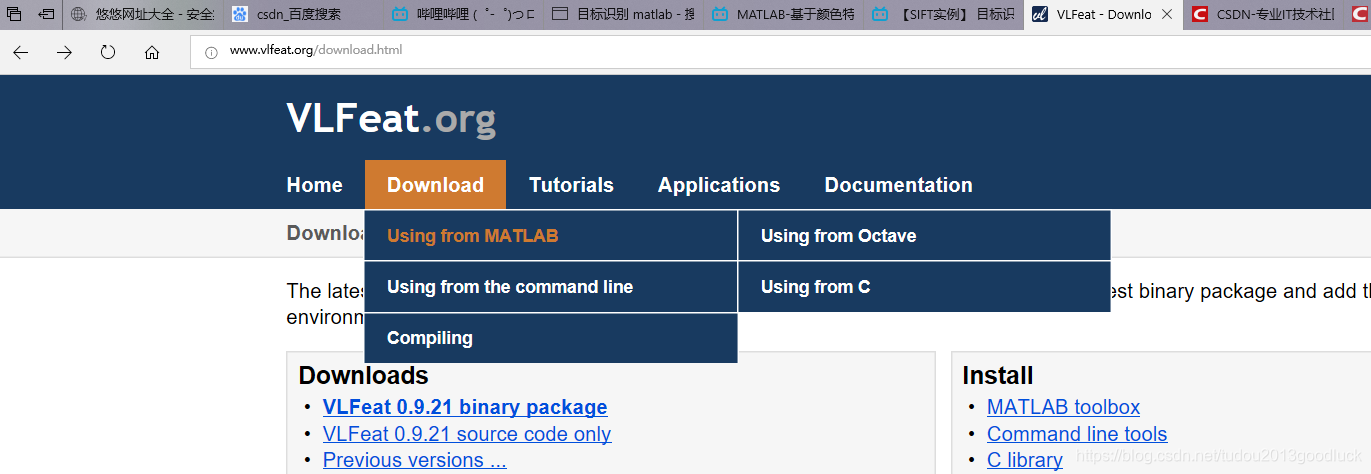The width and height of the screenshot is (1371, 474).
Task: Select Using from C submenu entry
Action: 924,287
